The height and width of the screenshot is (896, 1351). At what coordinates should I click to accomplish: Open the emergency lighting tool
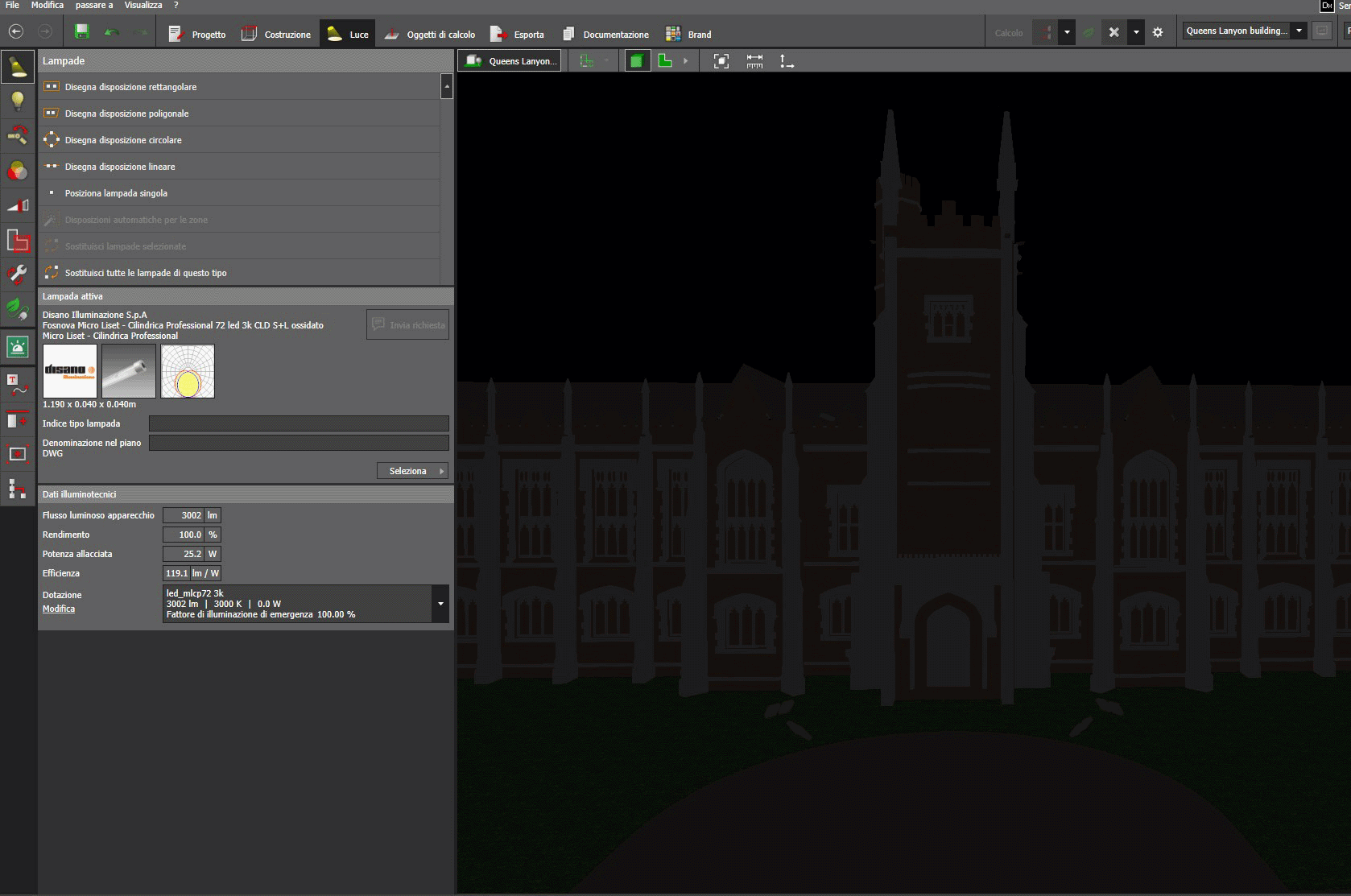click(x=18, y=347)
